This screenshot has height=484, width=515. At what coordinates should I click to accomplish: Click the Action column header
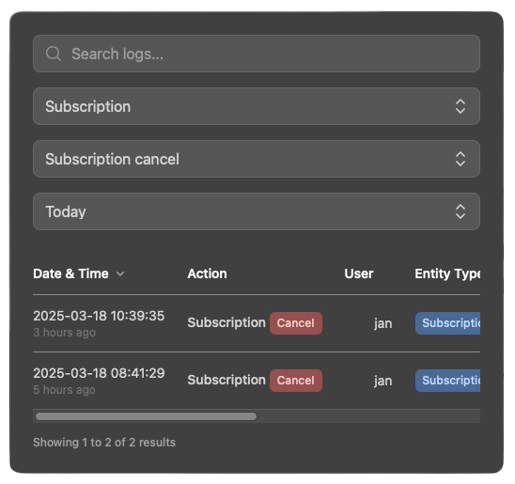[x=207, y=274]
